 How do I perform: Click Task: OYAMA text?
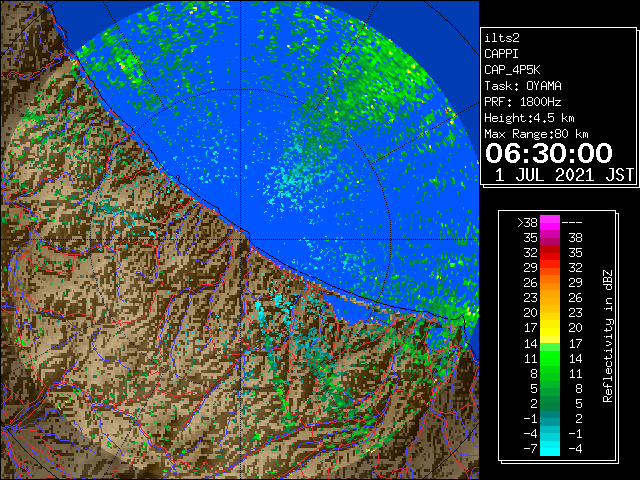pyautogui.click(x=523, y=86)
